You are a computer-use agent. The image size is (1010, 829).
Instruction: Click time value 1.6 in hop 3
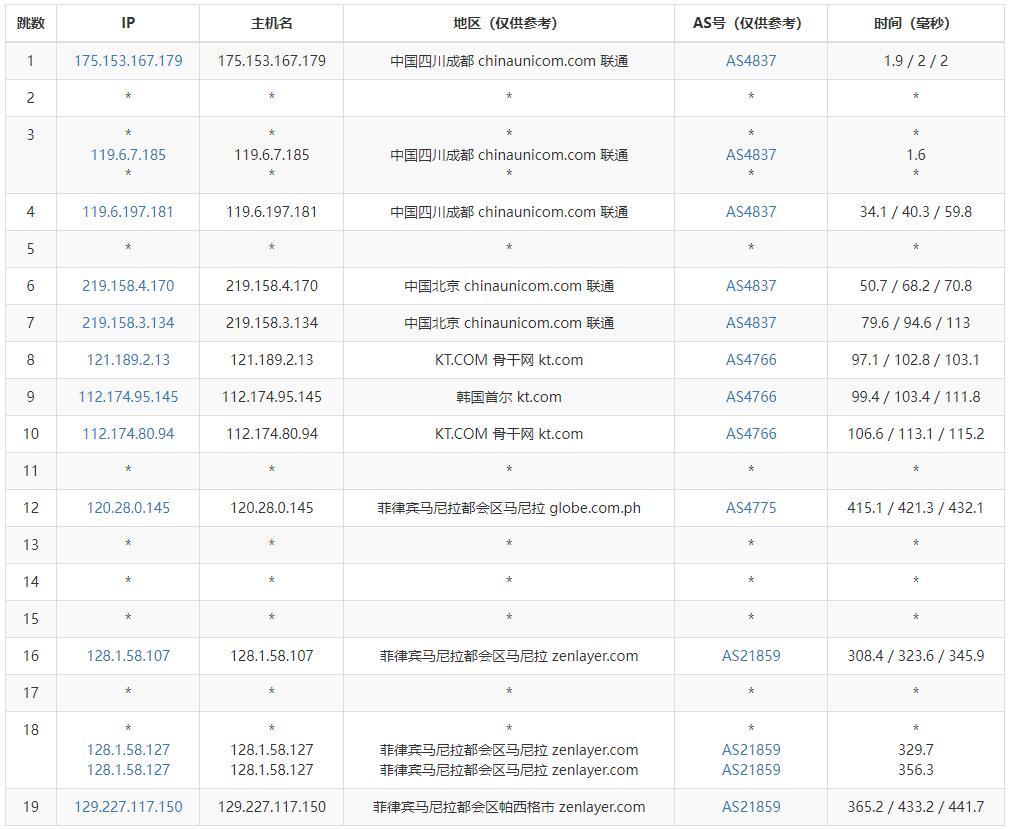(x=915, y=155)
